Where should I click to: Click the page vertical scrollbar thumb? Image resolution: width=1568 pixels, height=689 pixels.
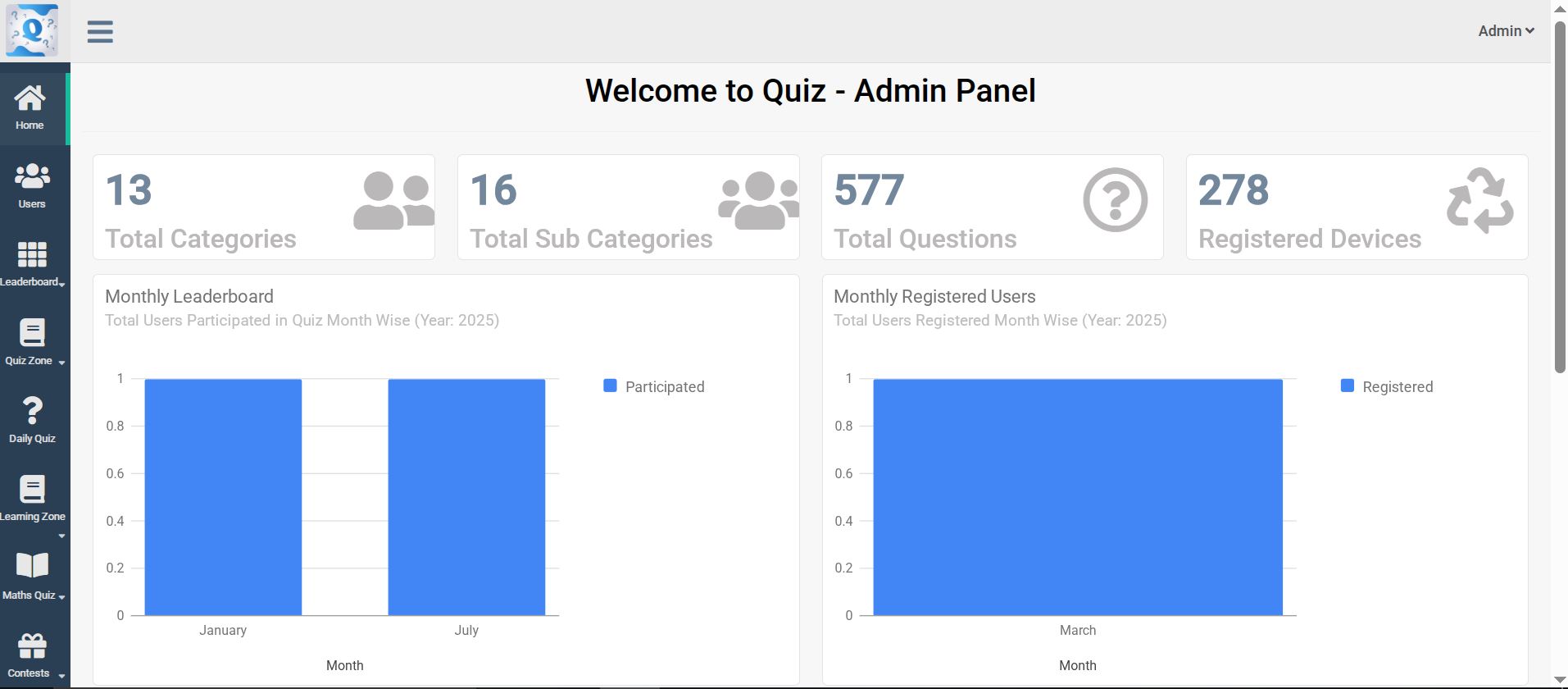(1560, 197)
